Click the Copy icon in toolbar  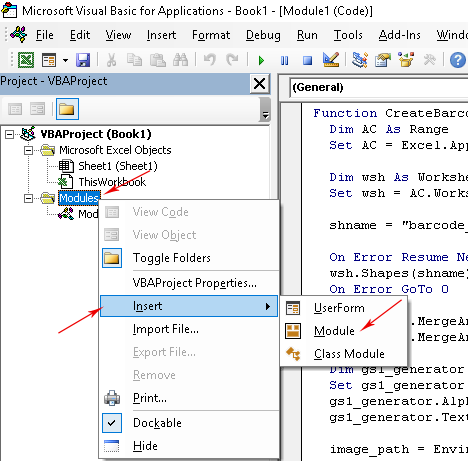click(134, 60)
